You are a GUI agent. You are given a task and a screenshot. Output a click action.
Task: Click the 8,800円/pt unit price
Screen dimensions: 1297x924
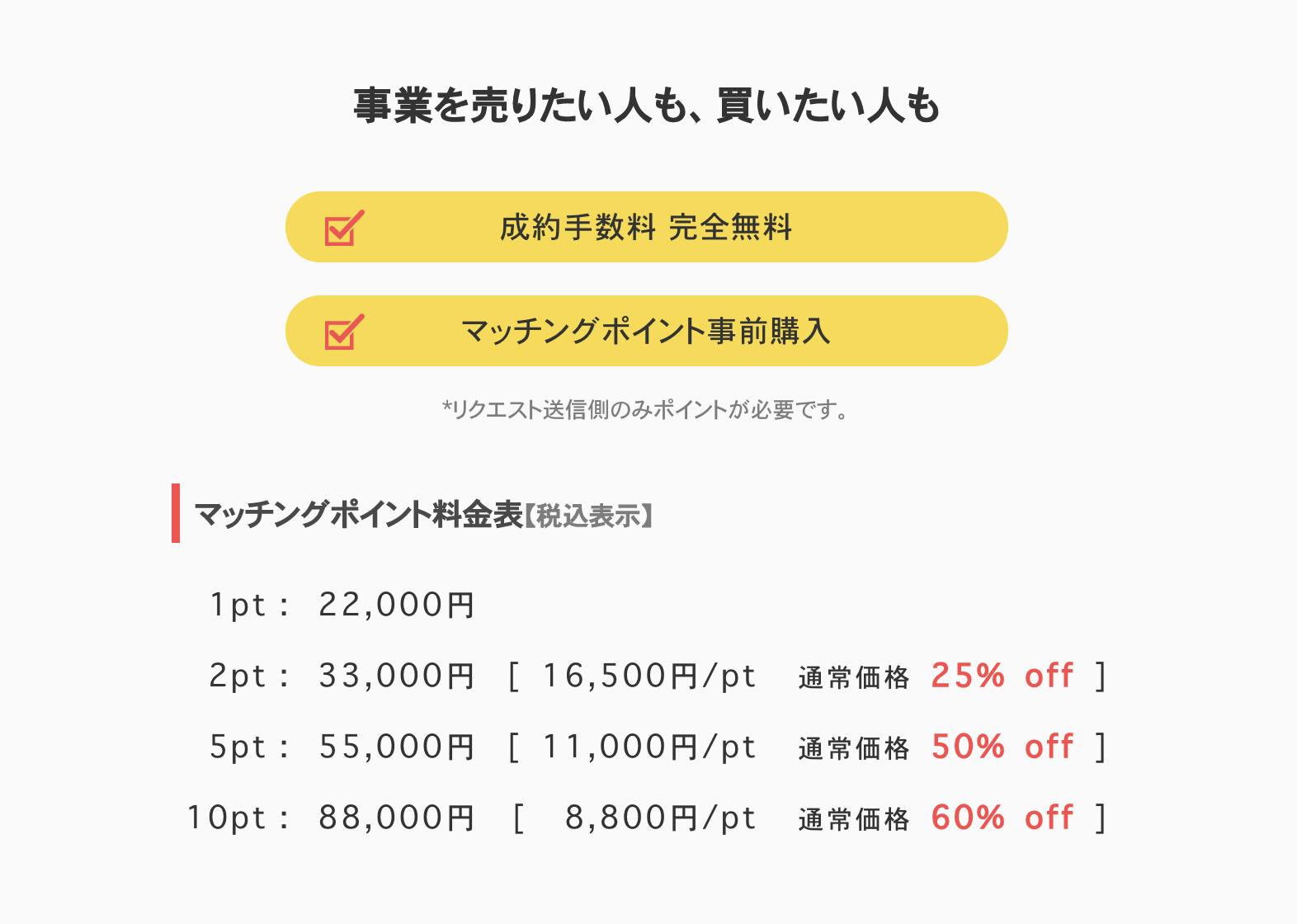[x=660, y=818]
